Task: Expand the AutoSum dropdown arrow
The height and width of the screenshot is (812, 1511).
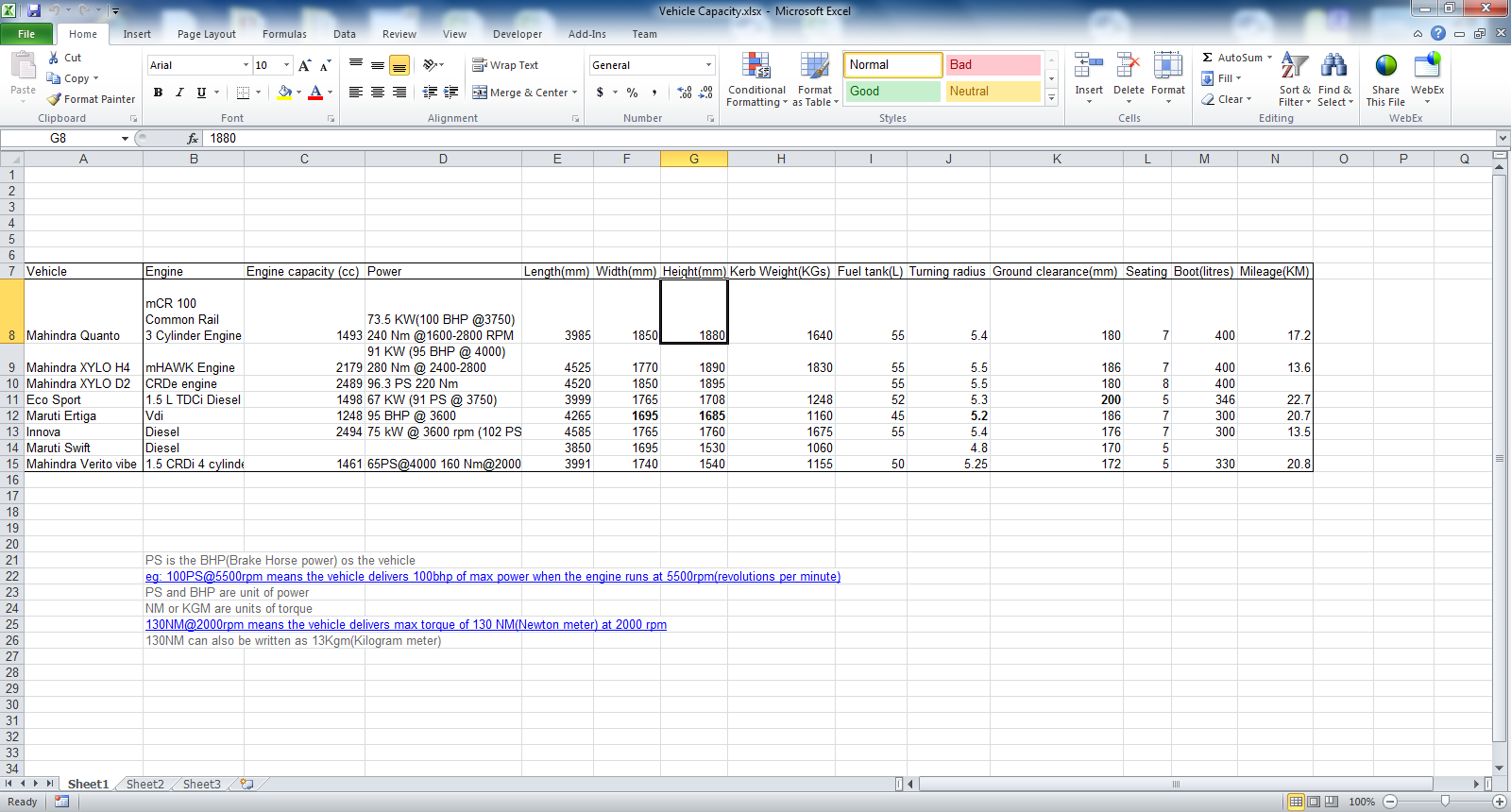Action: point(1269,58)
